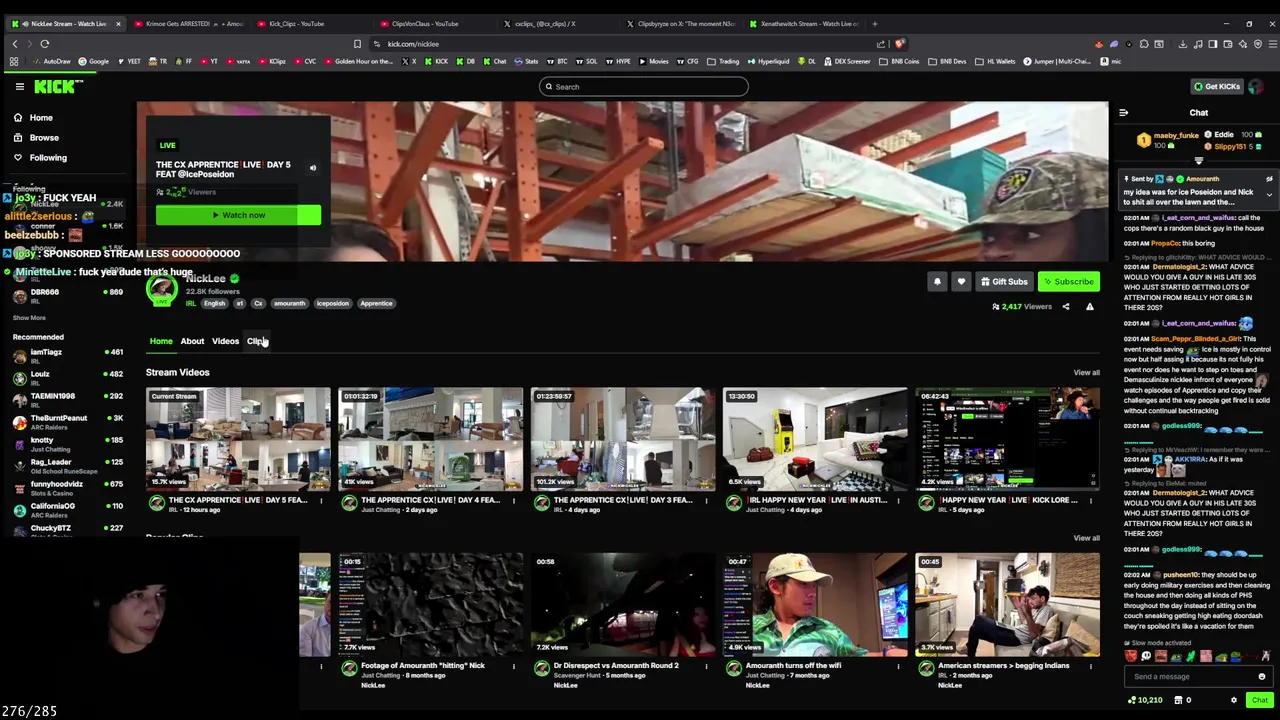Open options for Day 5 video
The image size is (1280, 720).
[x=321, y=501]
